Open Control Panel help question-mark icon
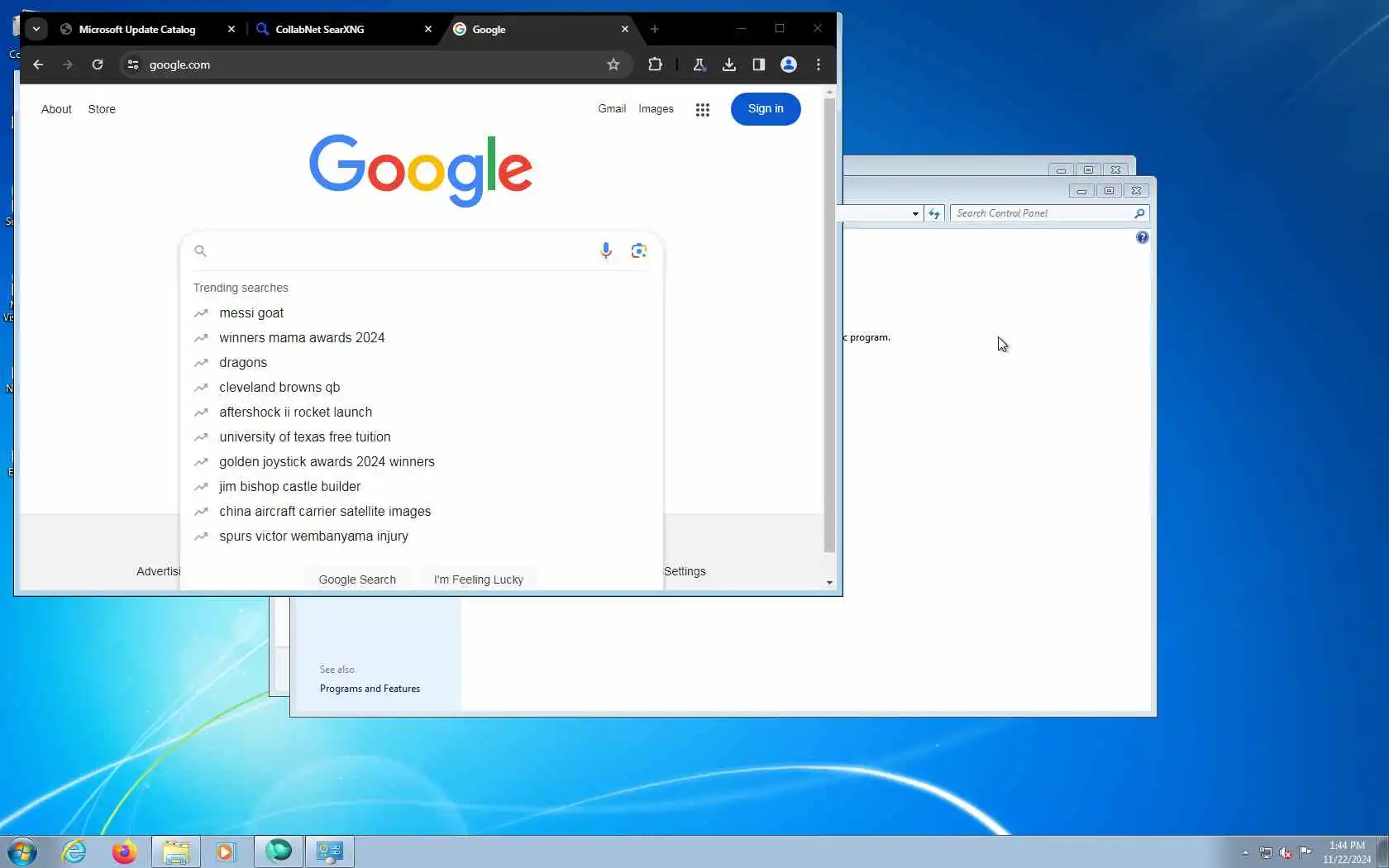Screen dimensions: 1389x868 pyautogui.click(x=1142, y=237)
